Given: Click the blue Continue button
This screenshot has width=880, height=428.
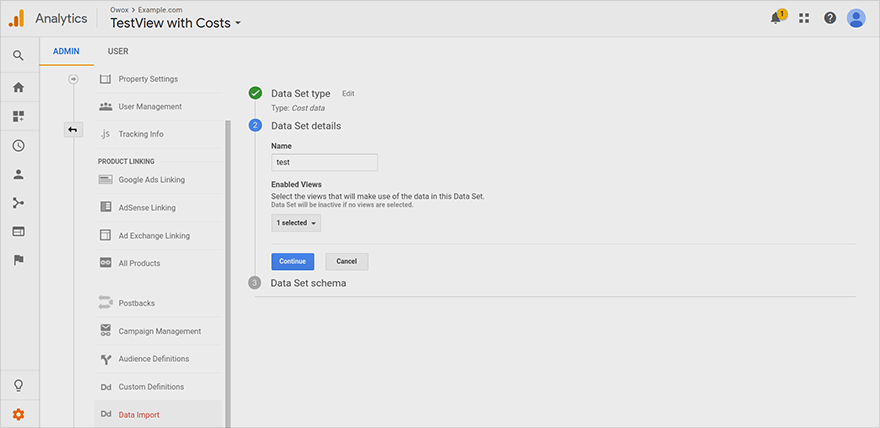Looking at the screenshot, I should 292,261.
